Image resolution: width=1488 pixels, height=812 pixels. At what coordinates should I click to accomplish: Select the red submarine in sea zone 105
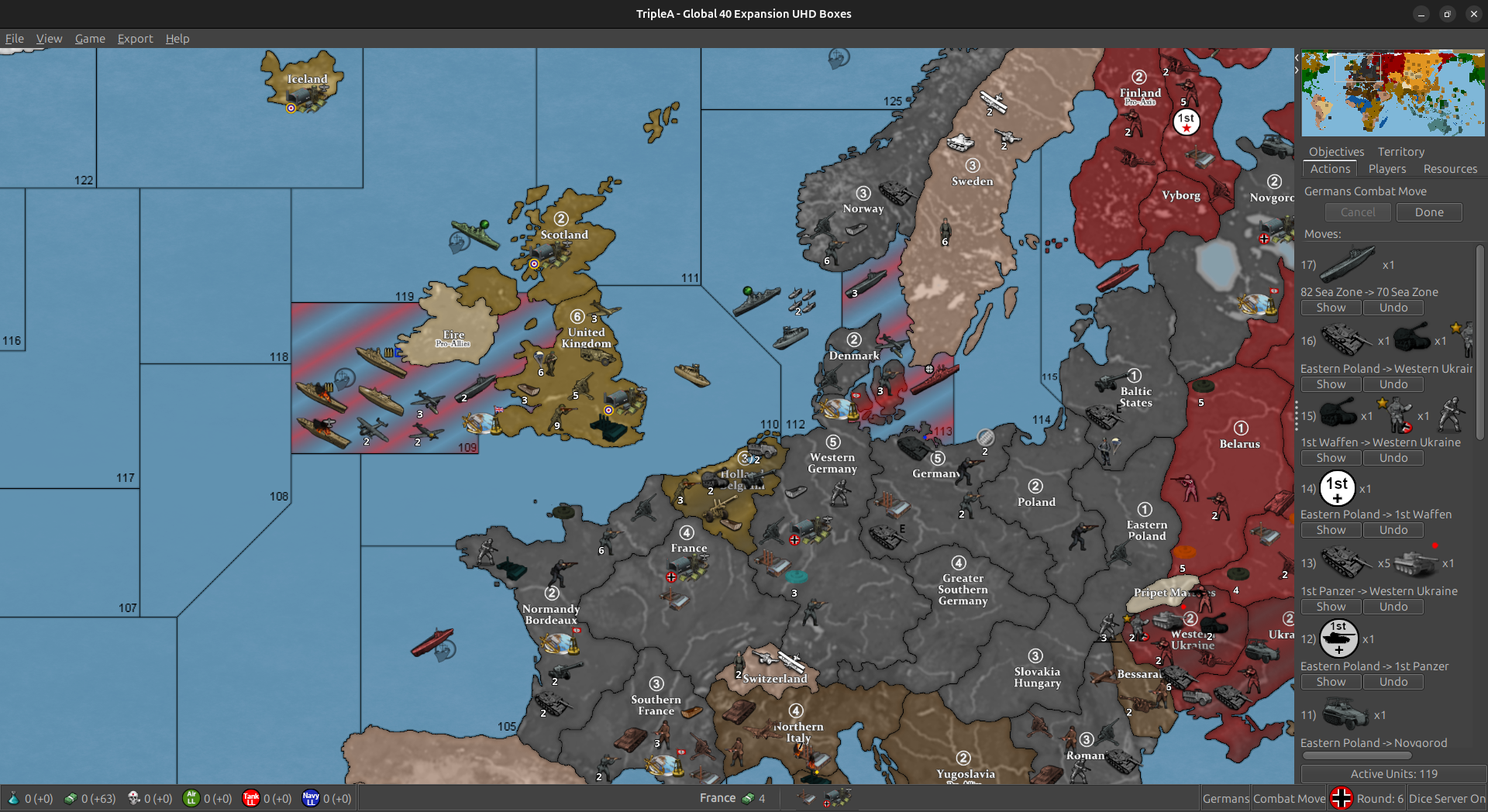click(x=432, y=642)
